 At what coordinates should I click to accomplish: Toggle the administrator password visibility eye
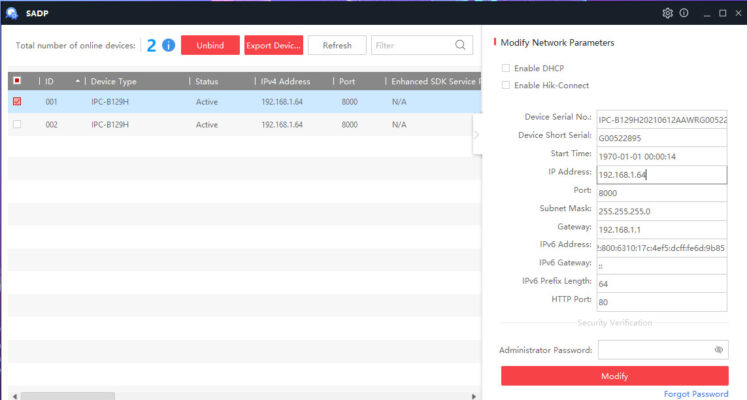[x=718, y=350]
